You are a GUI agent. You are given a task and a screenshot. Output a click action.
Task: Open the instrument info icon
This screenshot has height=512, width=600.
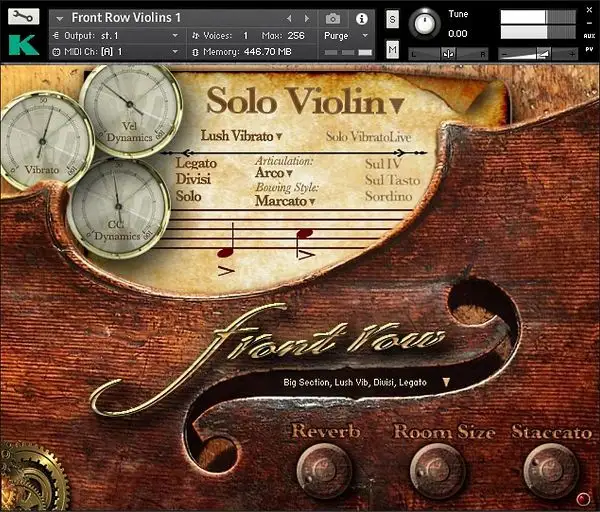361,18
